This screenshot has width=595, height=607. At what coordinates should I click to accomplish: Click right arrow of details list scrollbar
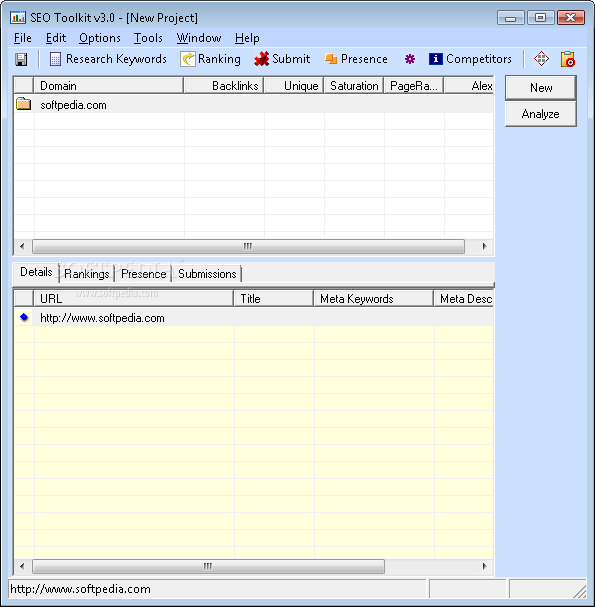click(484, 566)
